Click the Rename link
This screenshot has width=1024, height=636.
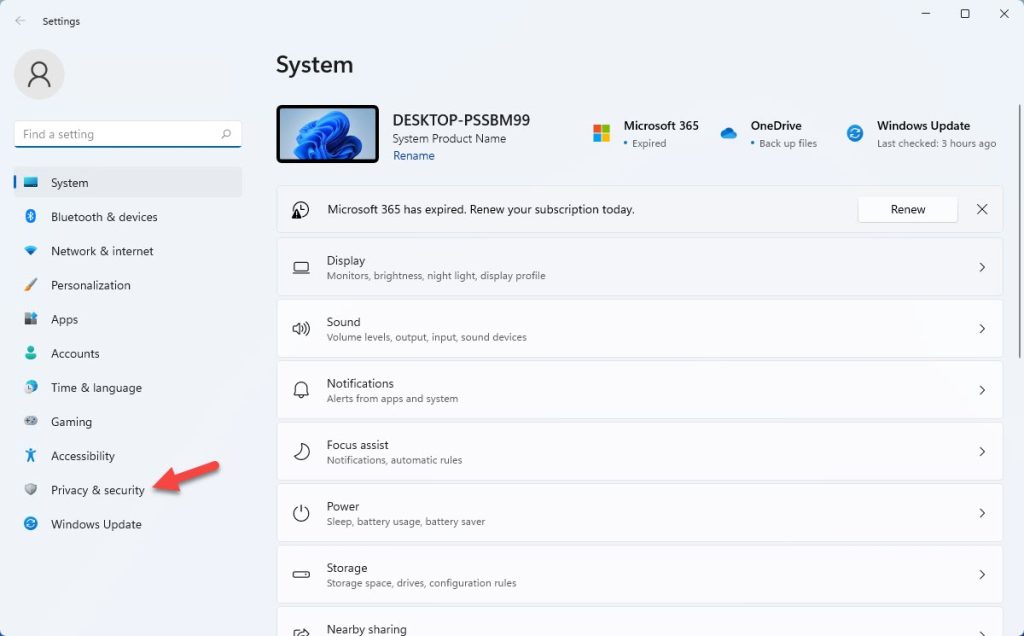[x=413, y=155]
